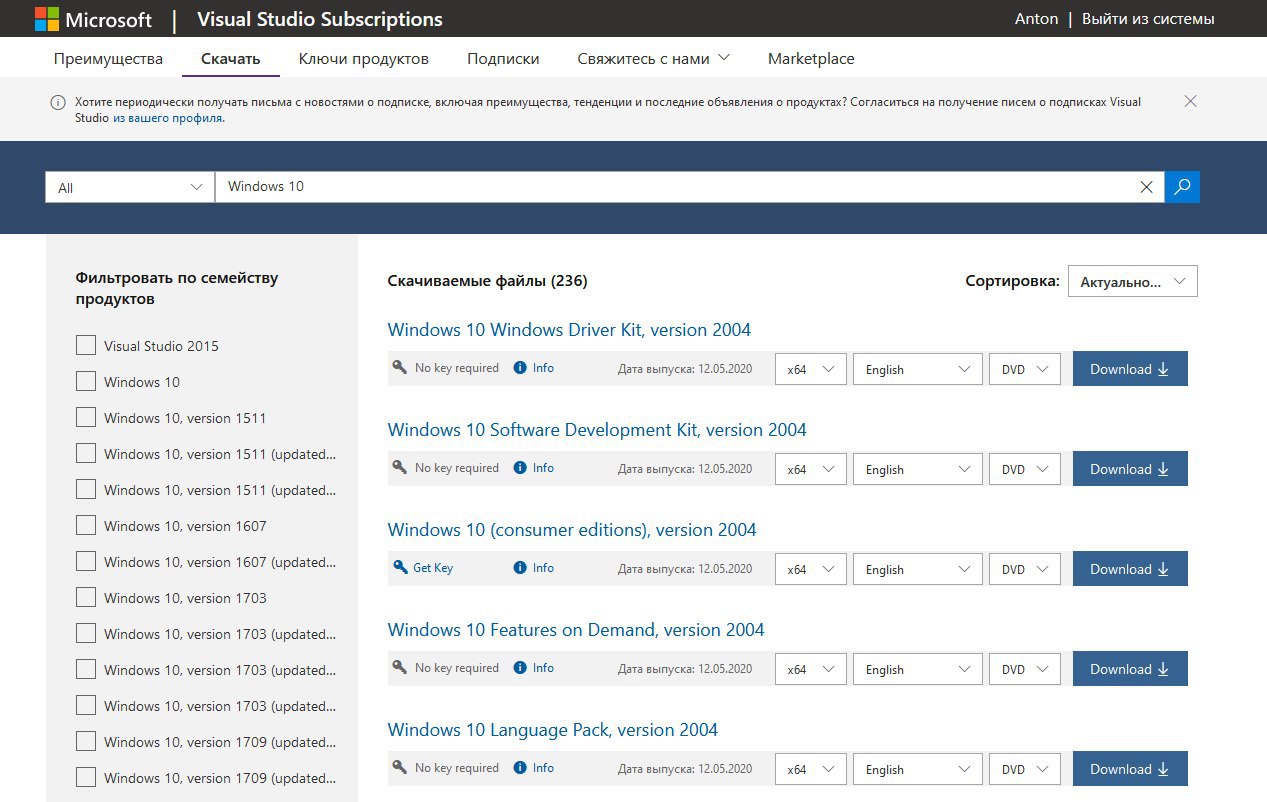The image size is (1267, 802).
Task: Click Info icon for Windows Driver Kit
Action: pos(520,368)
